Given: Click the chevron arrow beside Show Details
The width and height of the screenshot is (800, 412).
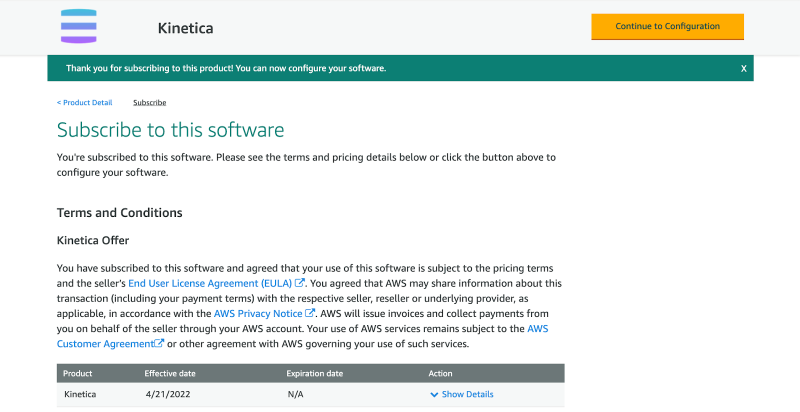Looking at the screenshot, I should pos(433,394).
